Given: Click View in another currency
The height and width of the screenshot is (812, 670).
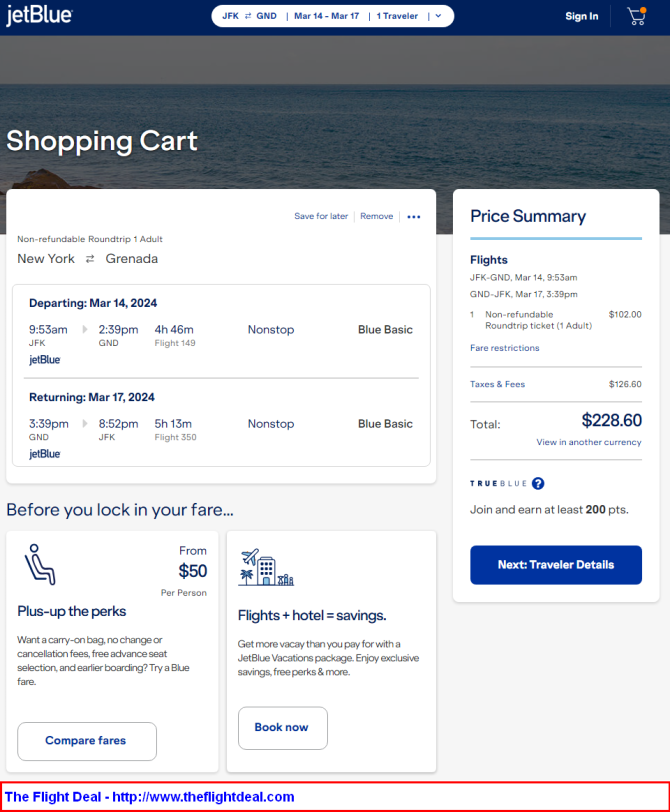Looking at the screenshot, I should (589, 442).
